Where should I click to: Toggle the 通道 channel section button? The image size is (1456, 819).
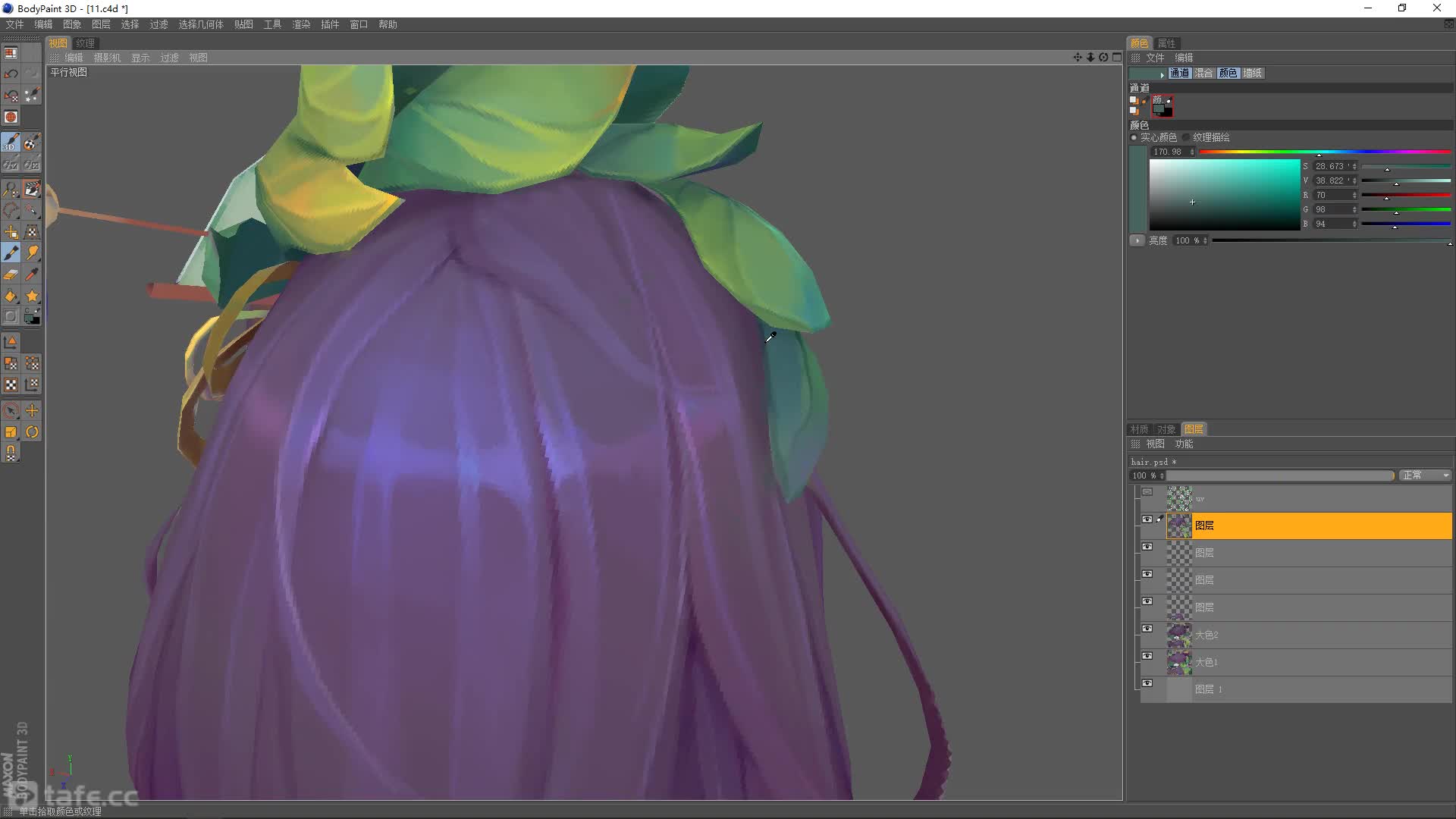[1179, 74]
